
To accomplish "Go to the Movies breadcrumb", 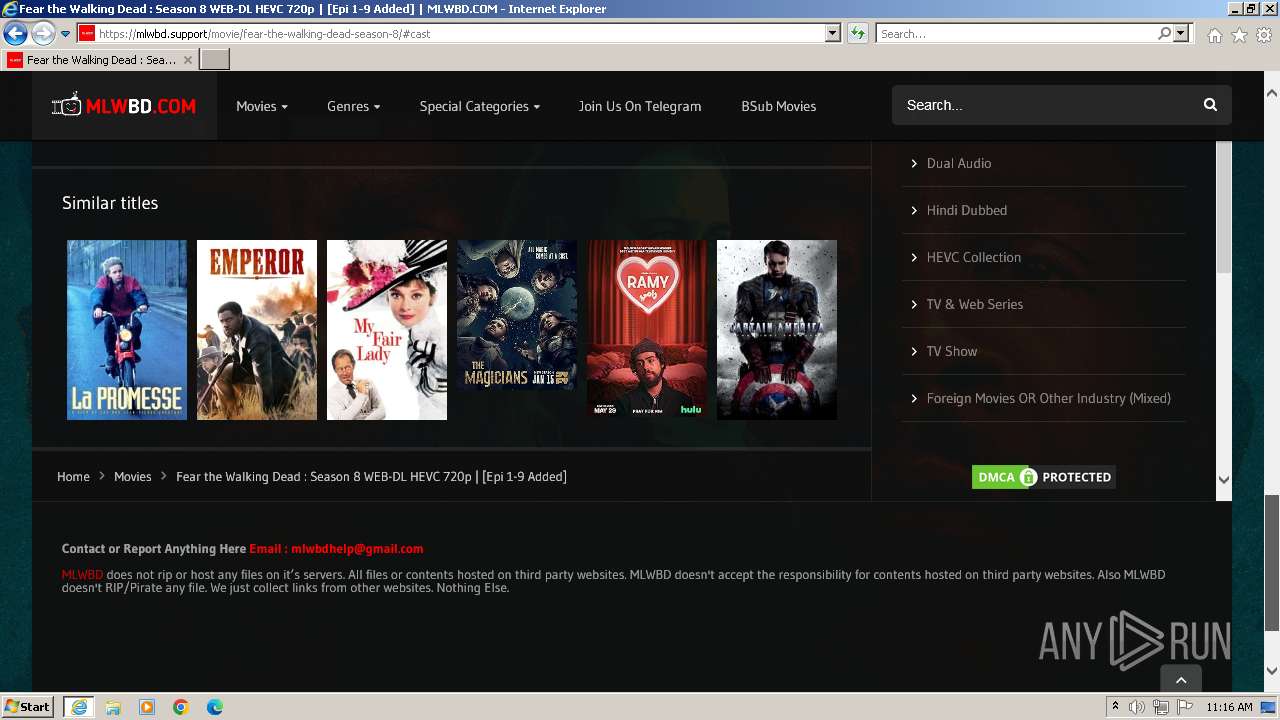I will [132, 477].
